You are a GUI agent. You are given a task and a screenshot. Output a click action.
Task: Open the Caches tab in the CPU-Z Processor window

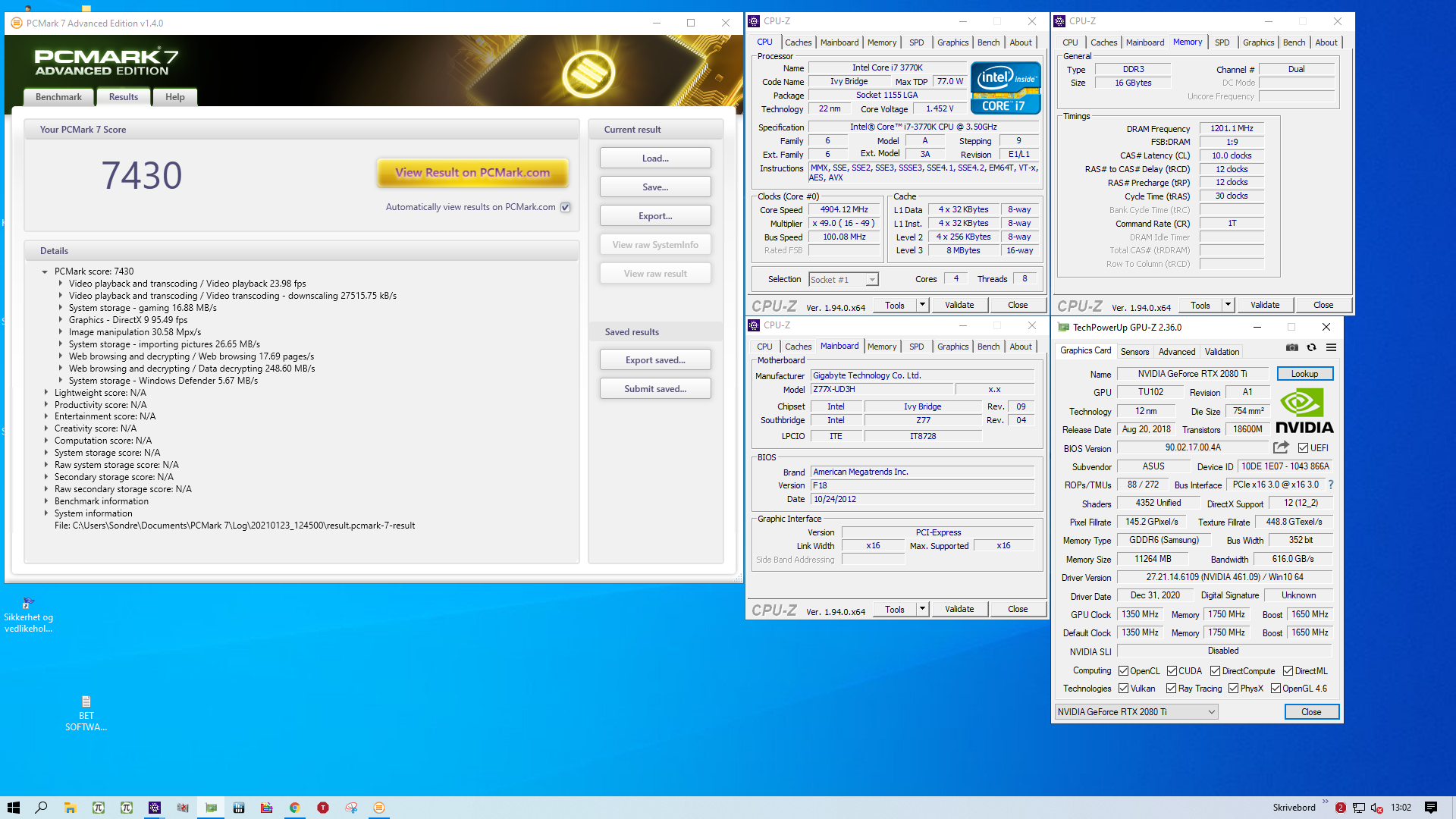[798, 42]
